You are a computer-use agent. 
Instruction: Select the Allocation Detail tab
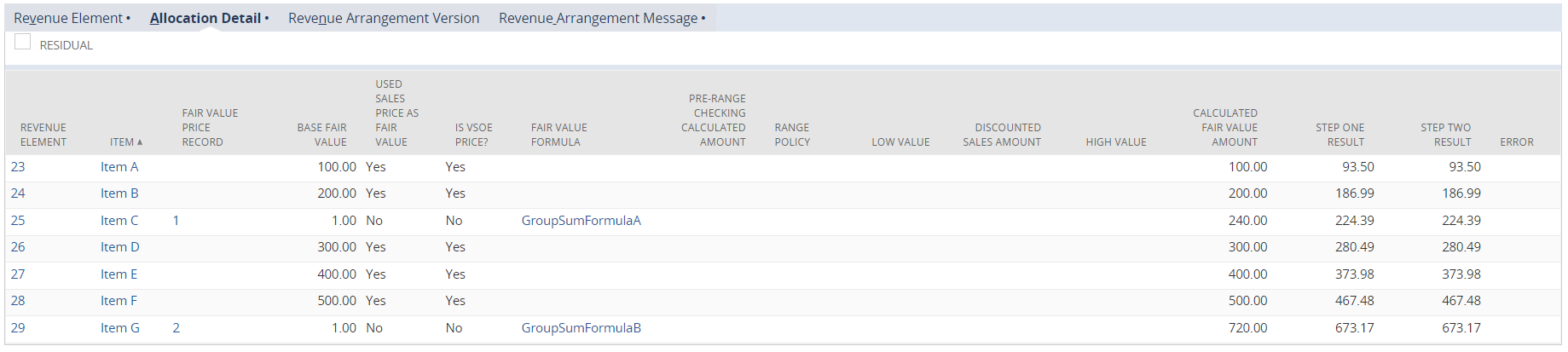pos(205,18)
